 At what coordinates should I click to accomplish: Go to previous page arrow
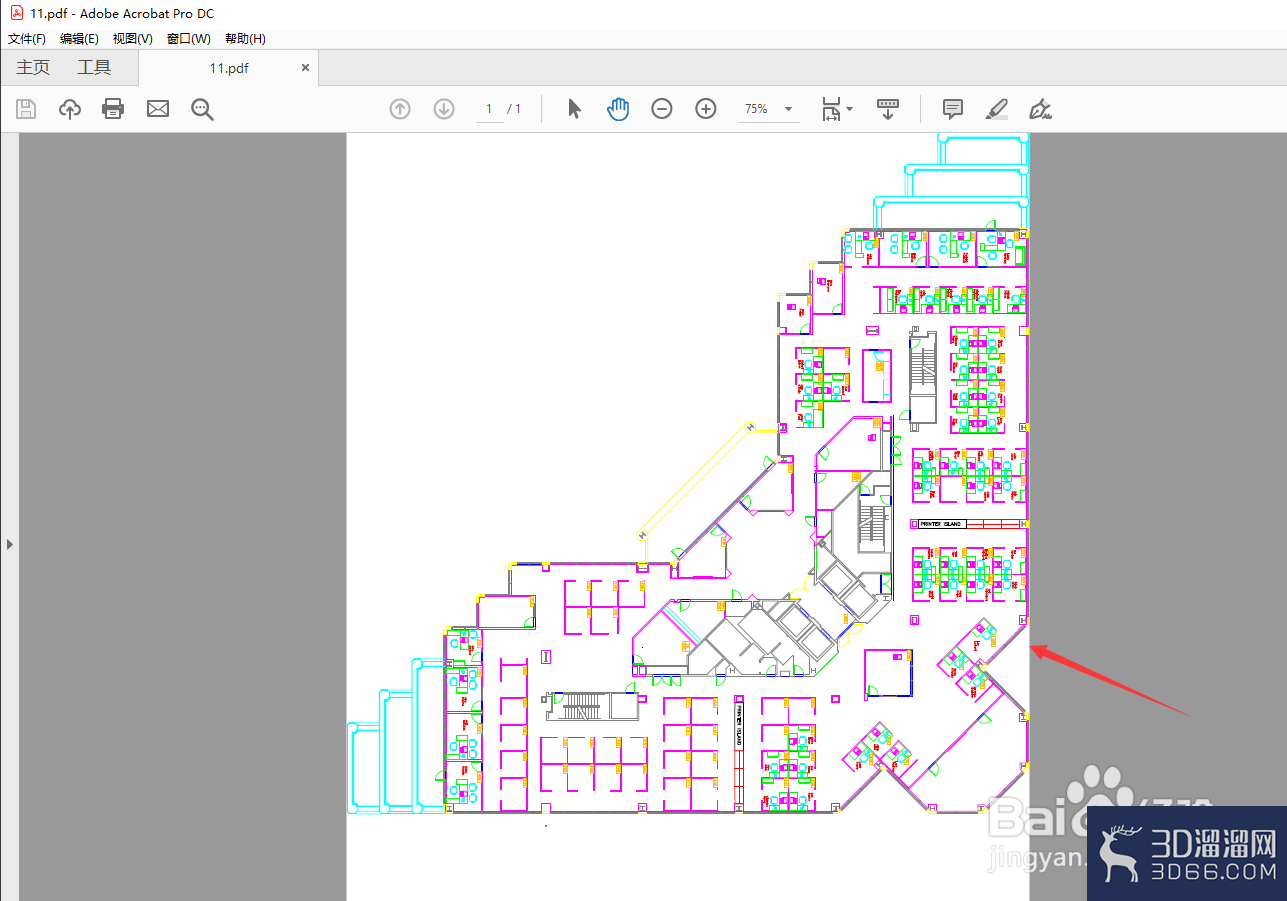(x=400, y=109)
